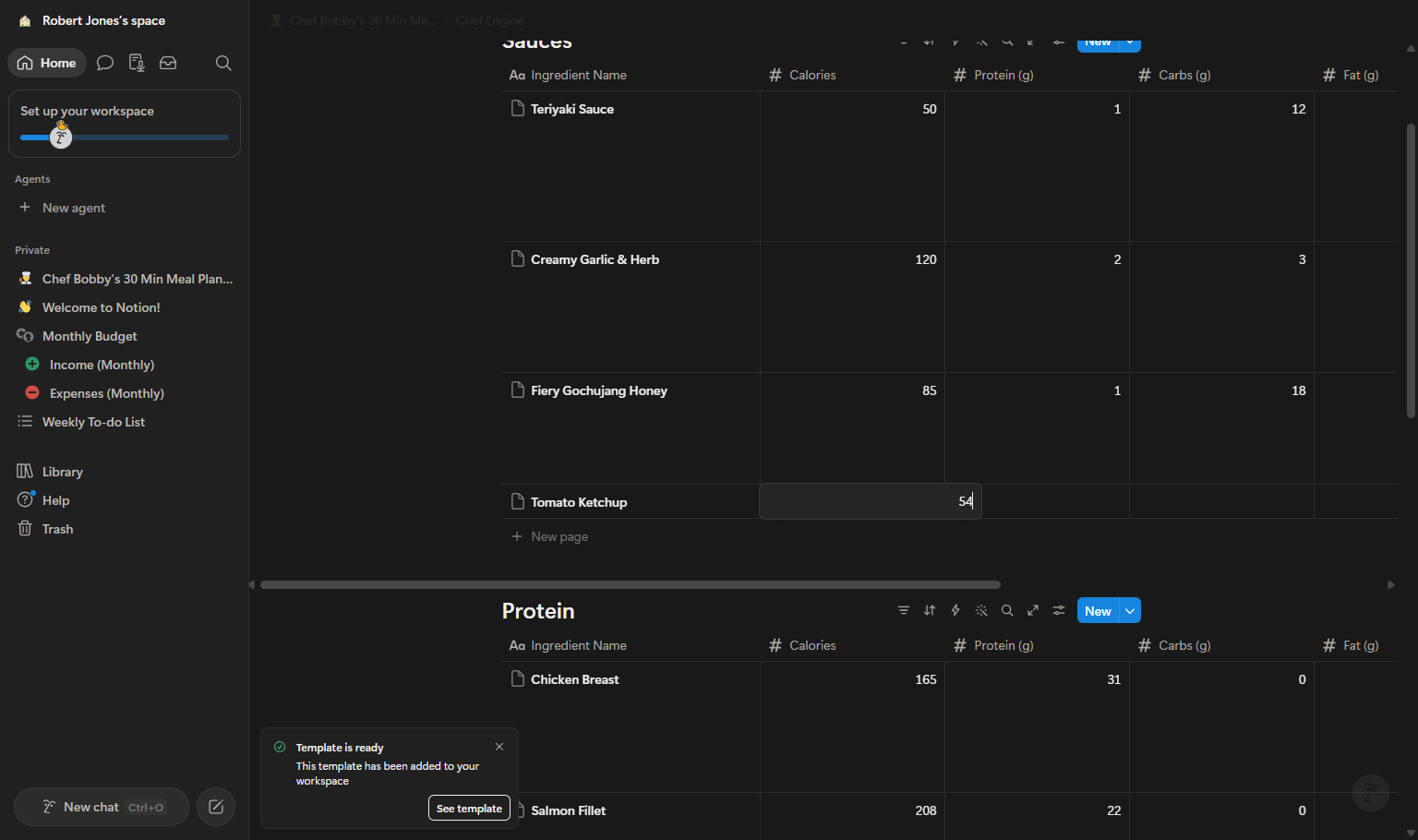Screen dimensions: 1418x840
Task: Click the blue New button in Protein
Action: 1098,611
